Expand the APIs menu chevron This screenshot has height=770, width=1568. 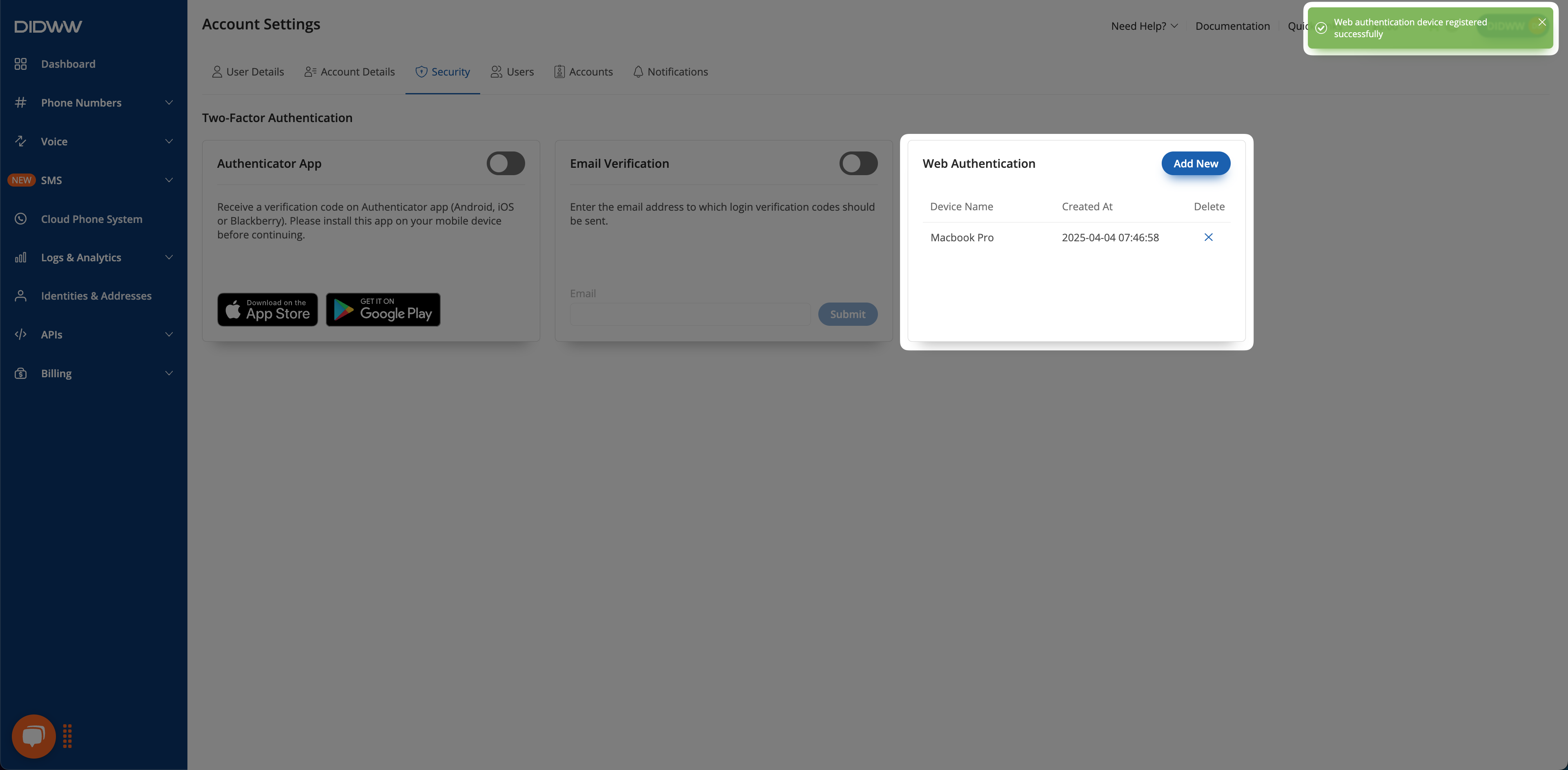pos(169,334)
